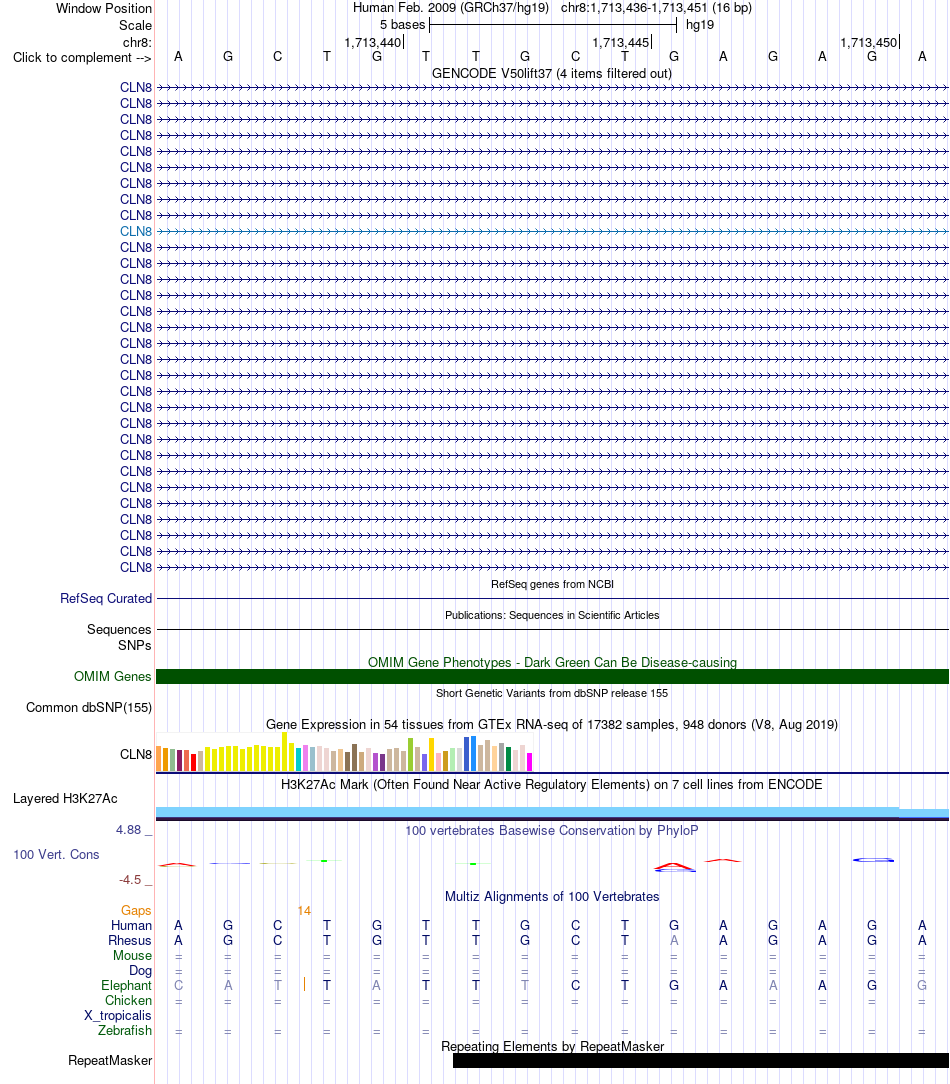Click the 'RefSeq Curated' track label
Image resolution: width=950 pixels, height=1084 pixels.
click(106, 599)
